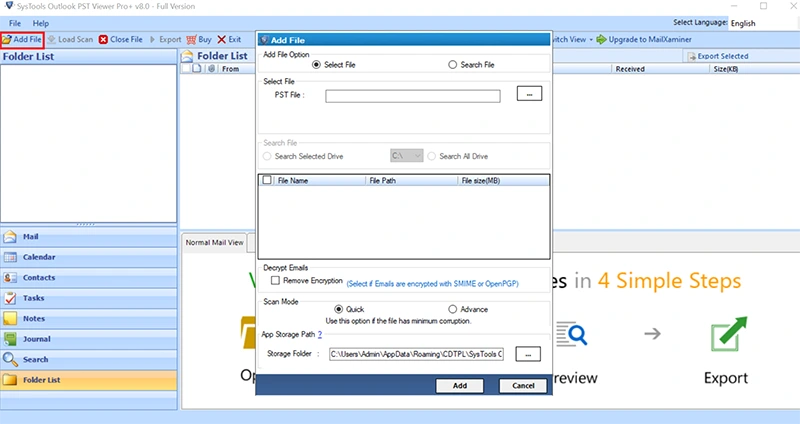Open the Mail section in the sidebar
Screen dimensions: 800x424
(x=89, y=237)
